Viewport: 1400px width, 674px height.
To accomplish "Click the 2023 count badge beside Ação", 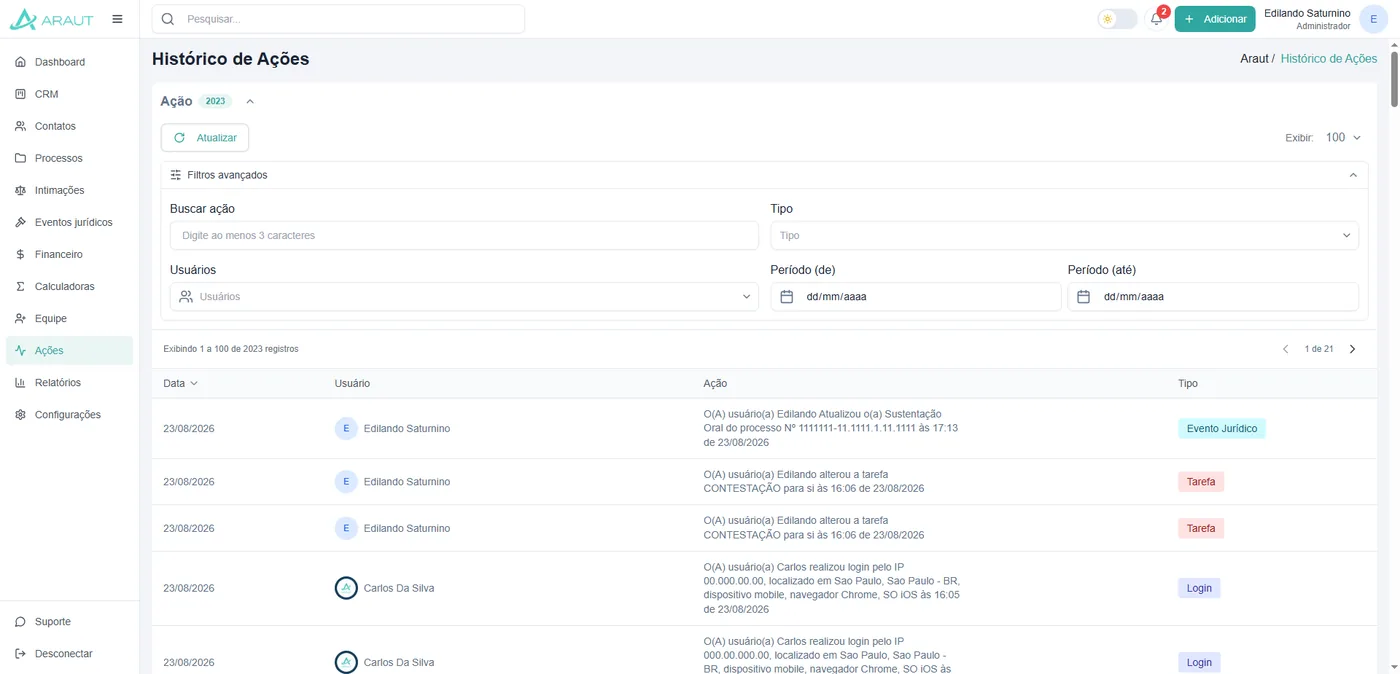I will 215,101.
